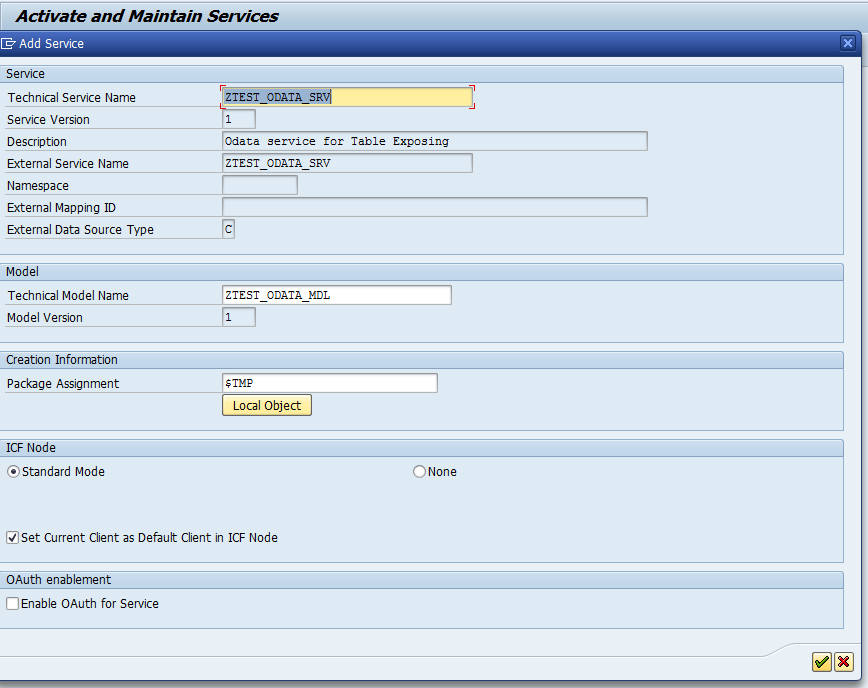Click the Package Assignment field

click(x=329, y=383)
